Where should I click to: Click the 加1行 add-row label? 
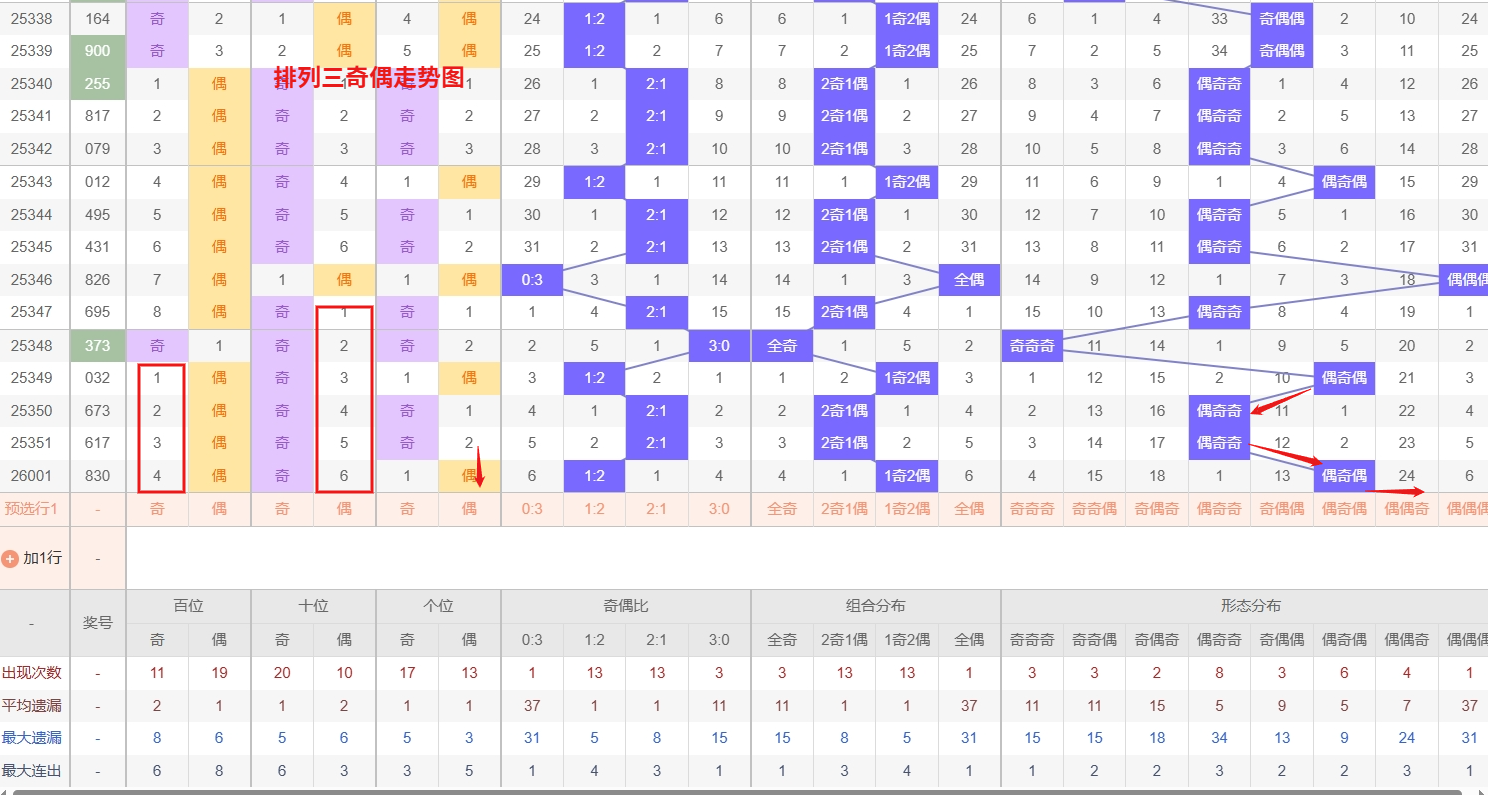42,558
